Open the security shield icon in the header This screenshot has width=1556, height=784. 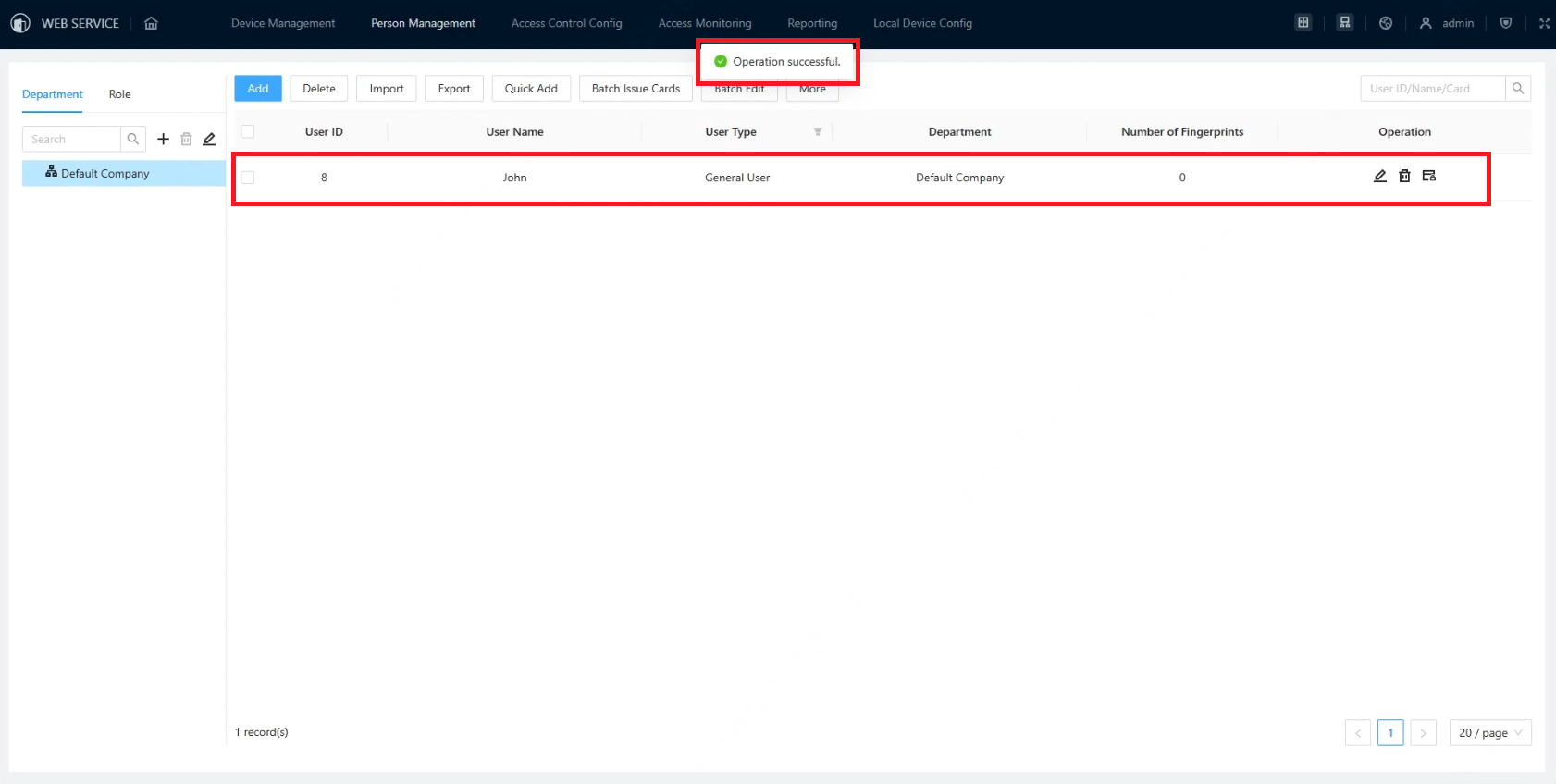(1506, 23)
